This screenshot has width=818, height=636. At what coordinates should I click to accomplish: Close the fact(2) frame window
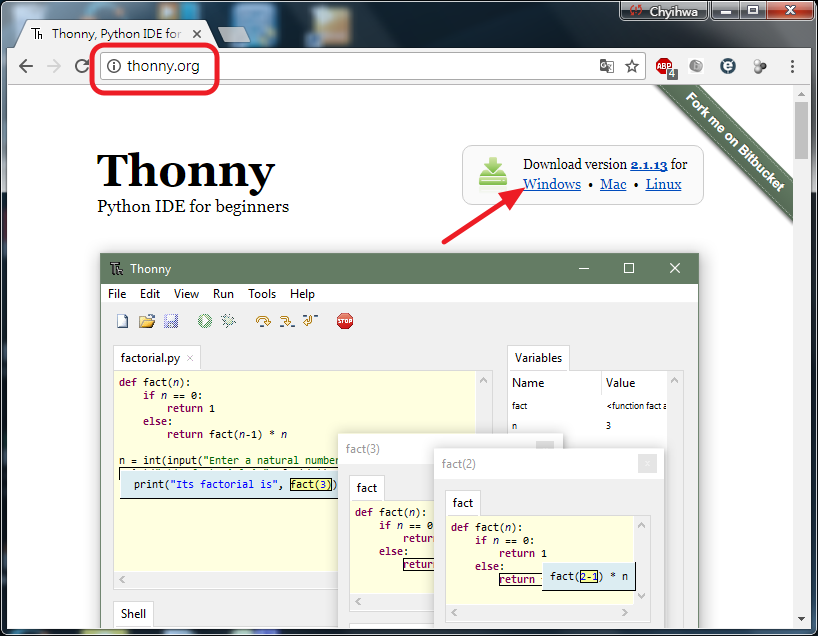[x=647, y=463]
